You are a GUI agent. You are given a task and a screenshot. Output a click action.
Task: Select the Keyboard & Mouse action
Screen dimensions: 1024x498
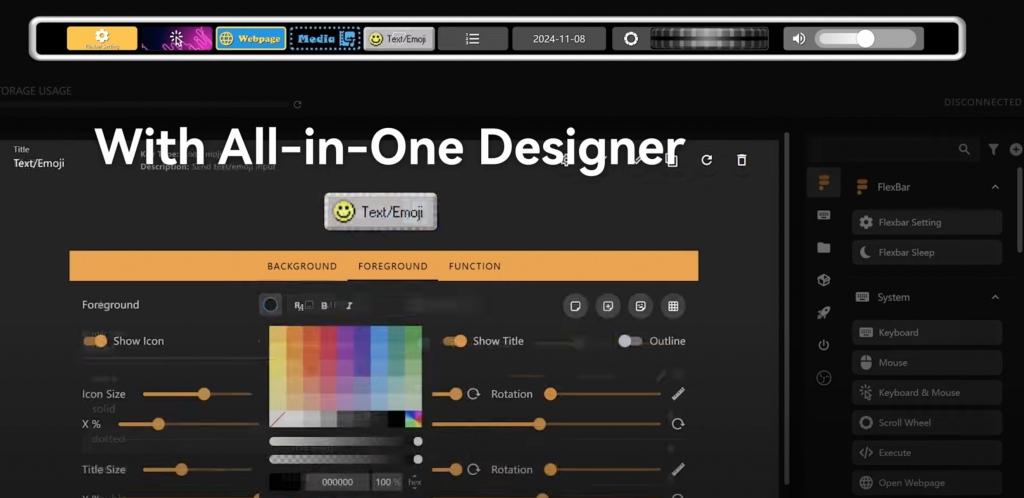point(927,392)
